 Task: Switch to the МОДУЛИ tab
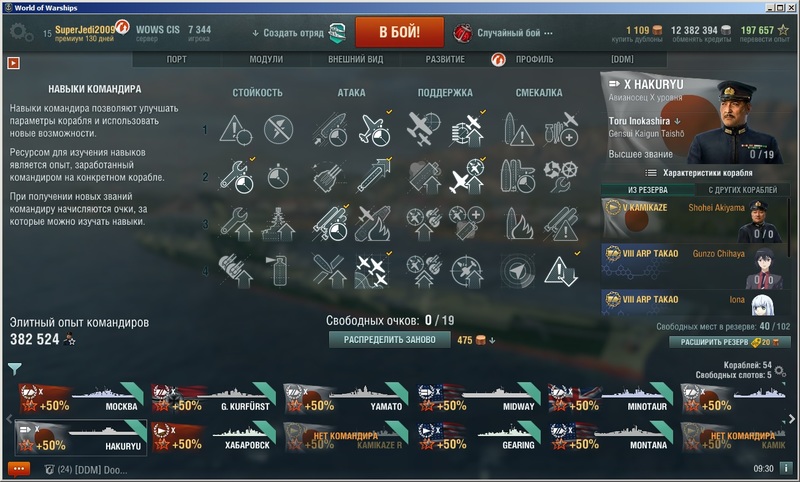[x=266, y=59]
